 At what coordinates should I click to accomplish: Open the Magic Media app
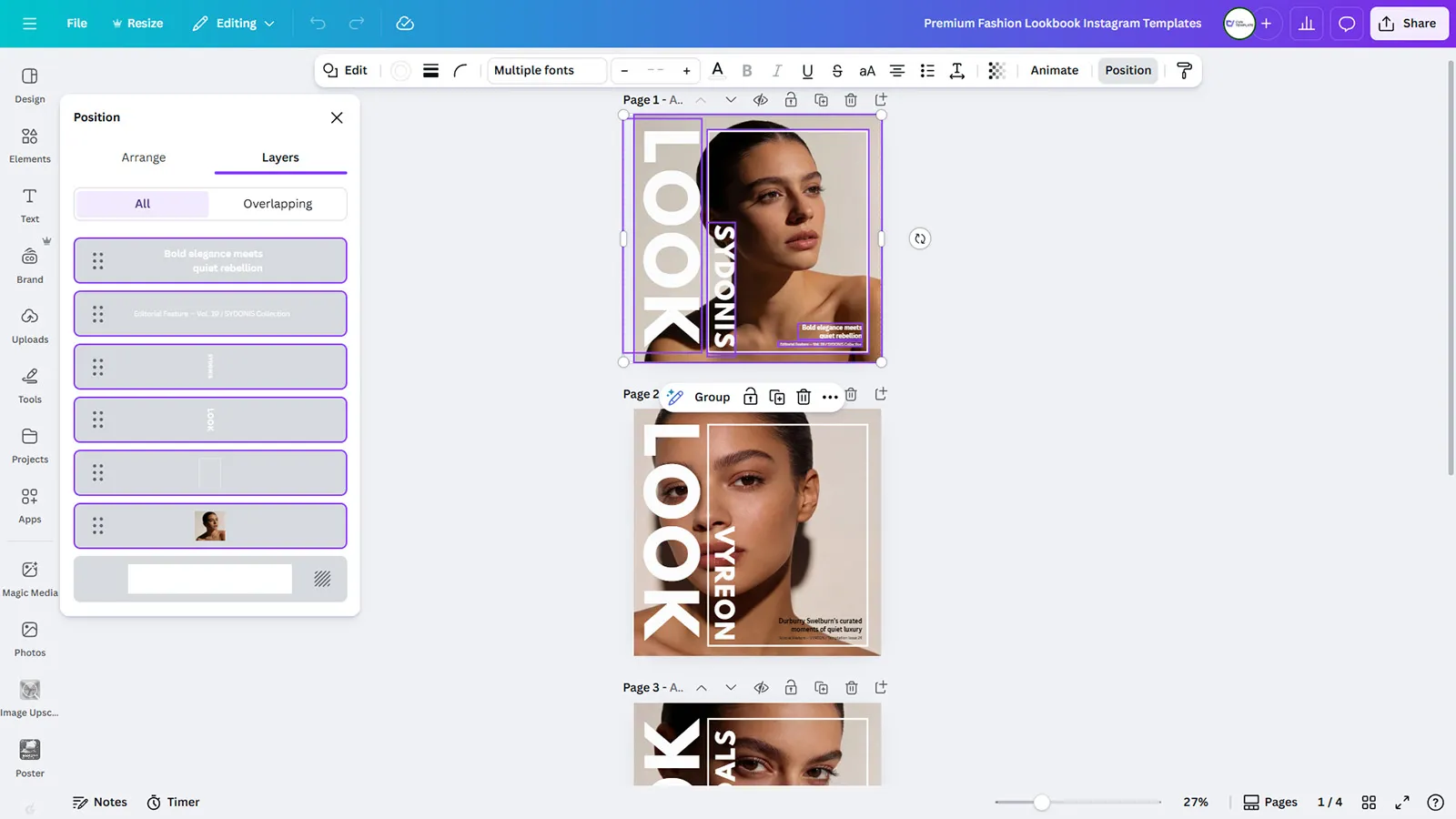click(29, 579)
